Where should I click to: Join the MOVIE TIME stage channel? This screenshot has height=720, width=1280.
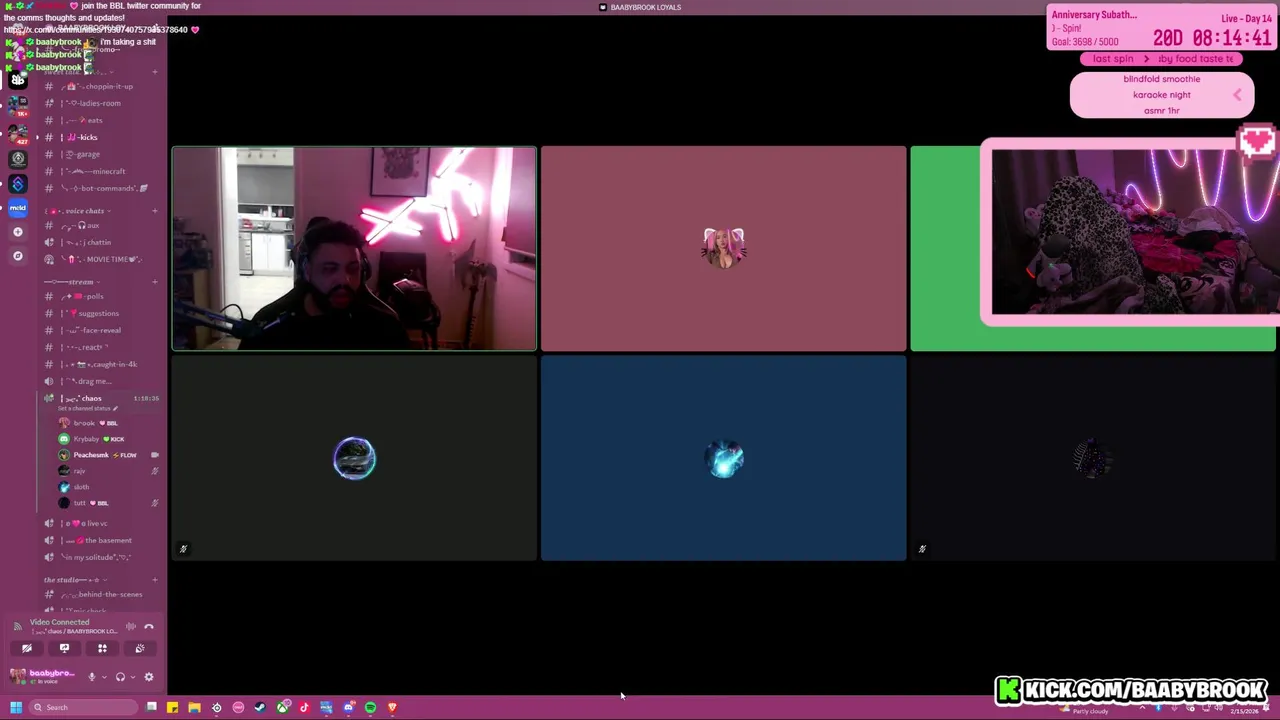point(100,259)
